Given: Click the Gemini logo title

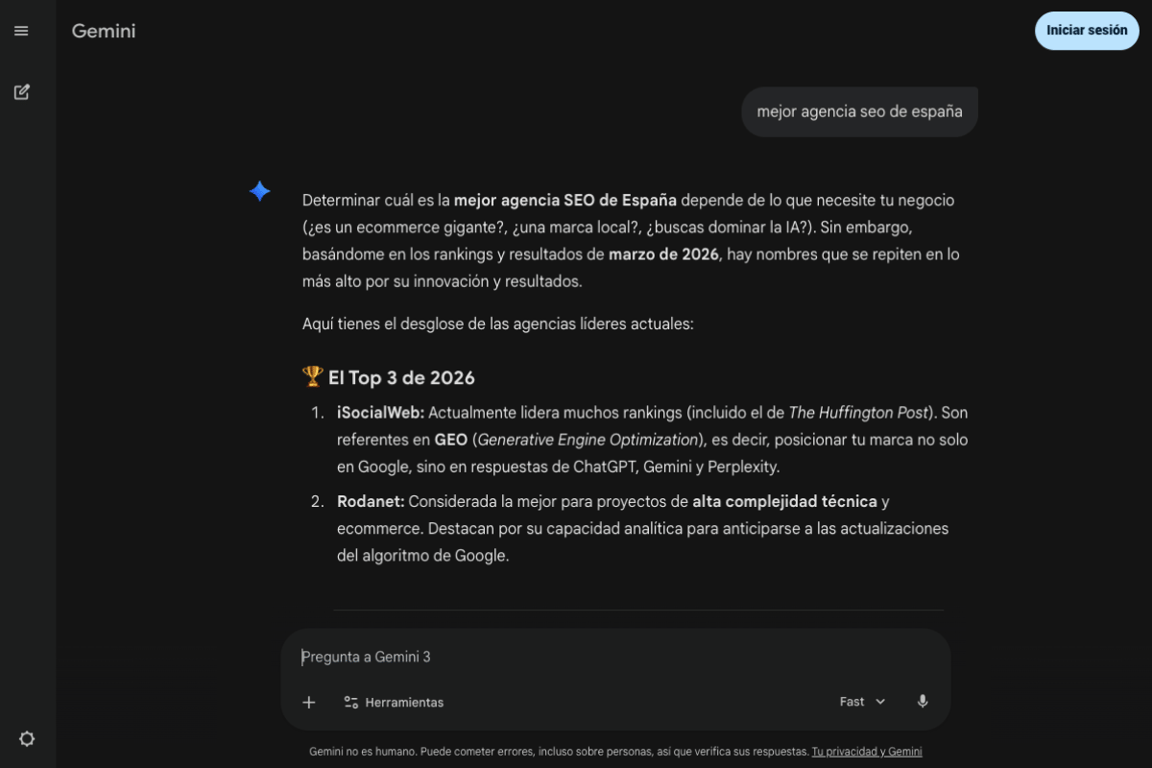Looking at the screenshot, I should tap(104, 31).
